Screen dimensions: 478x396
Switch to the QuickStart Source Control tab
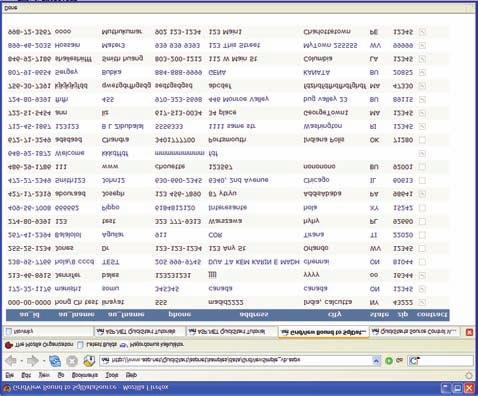pos(415,331)
